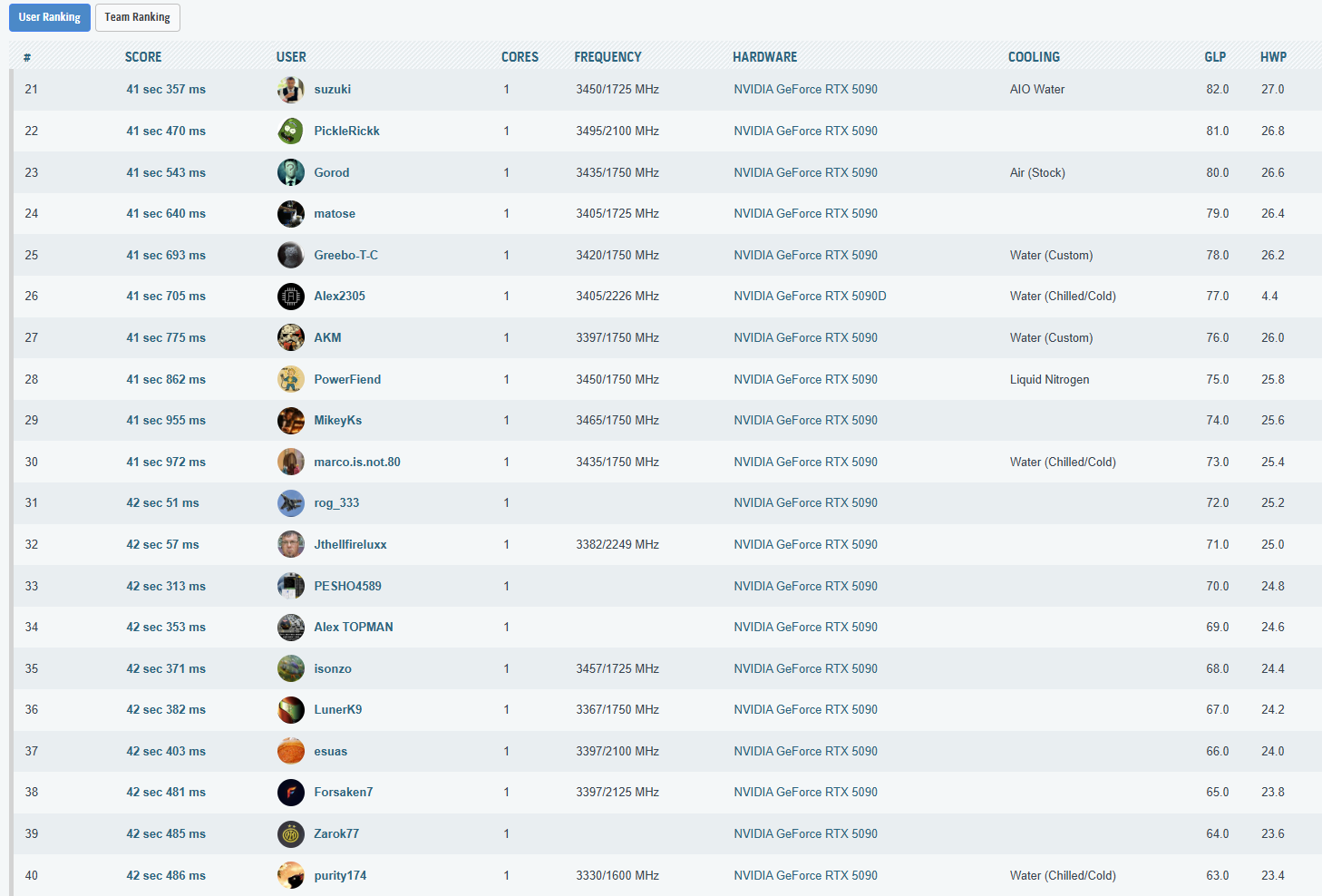Click PowerFiend's Vault Boy avatar
The height and width of the screenshot is (896, 1322).
tap(290, 379)
